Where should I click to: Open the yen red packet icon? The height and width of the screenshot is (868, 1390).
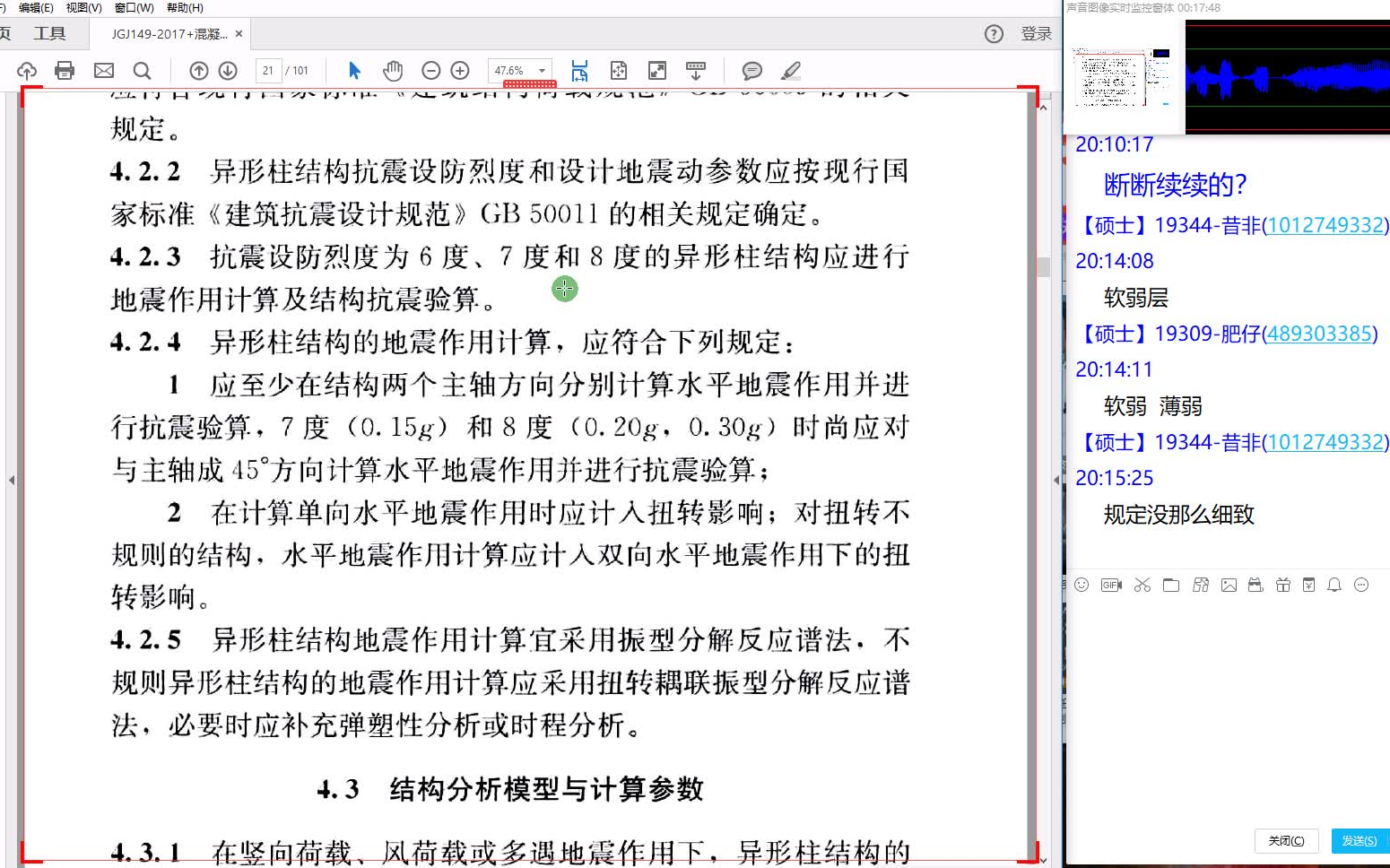[x=1308, y=585]
